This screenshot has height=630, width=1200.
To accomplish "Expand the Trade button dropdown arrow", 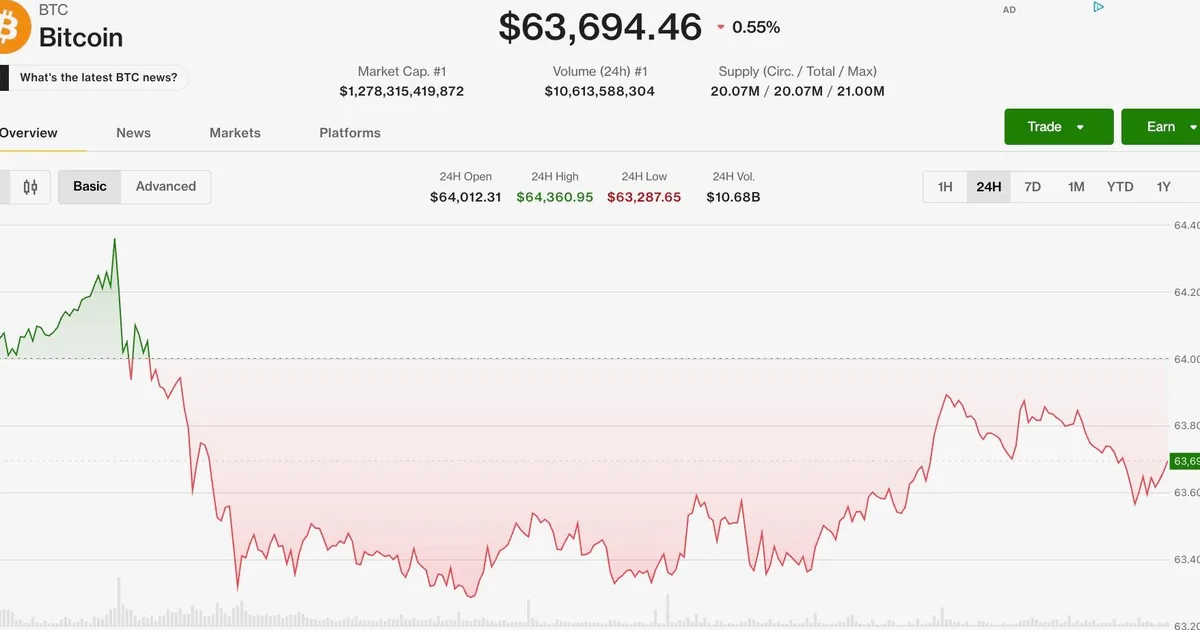I will coord(1080,127).
